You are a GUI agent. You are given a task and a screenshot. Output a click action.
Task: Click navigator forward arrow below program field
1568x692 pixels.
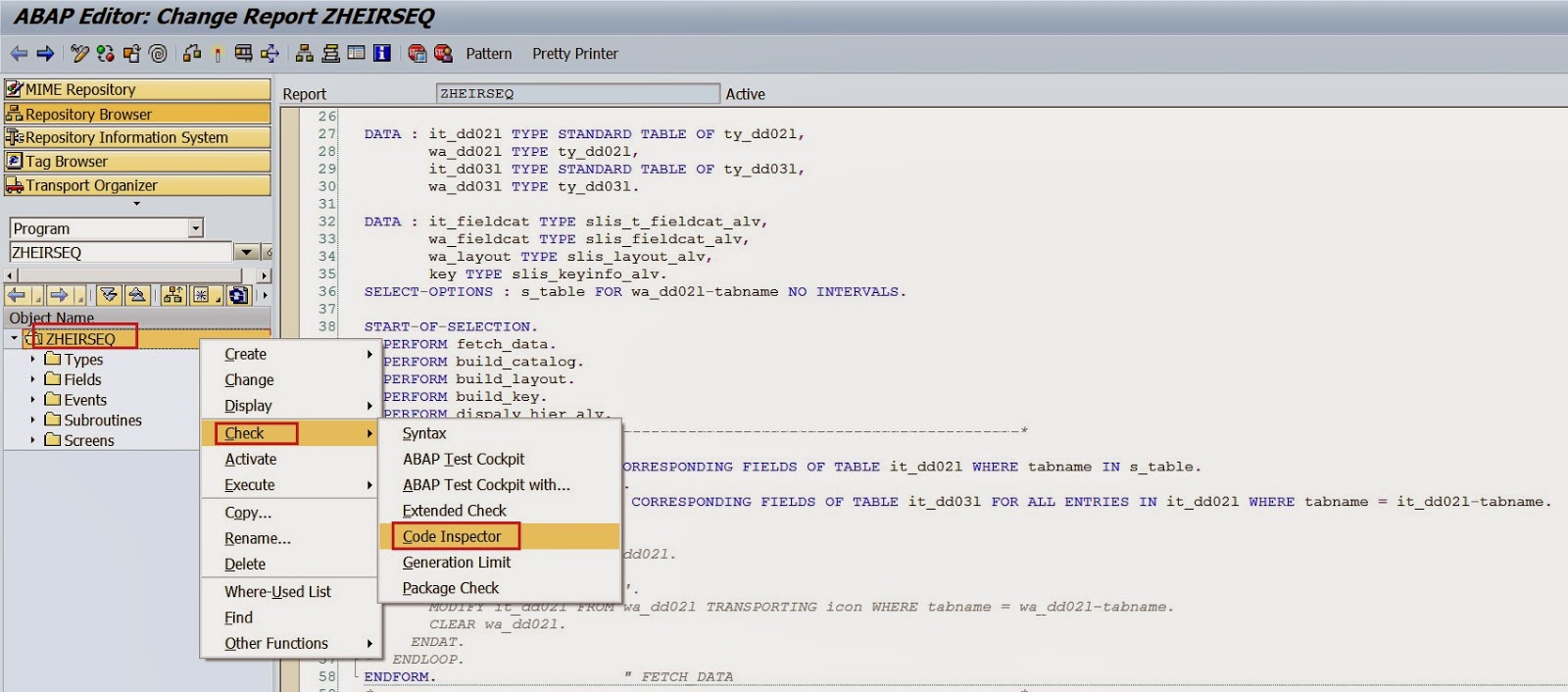point(59,295)
